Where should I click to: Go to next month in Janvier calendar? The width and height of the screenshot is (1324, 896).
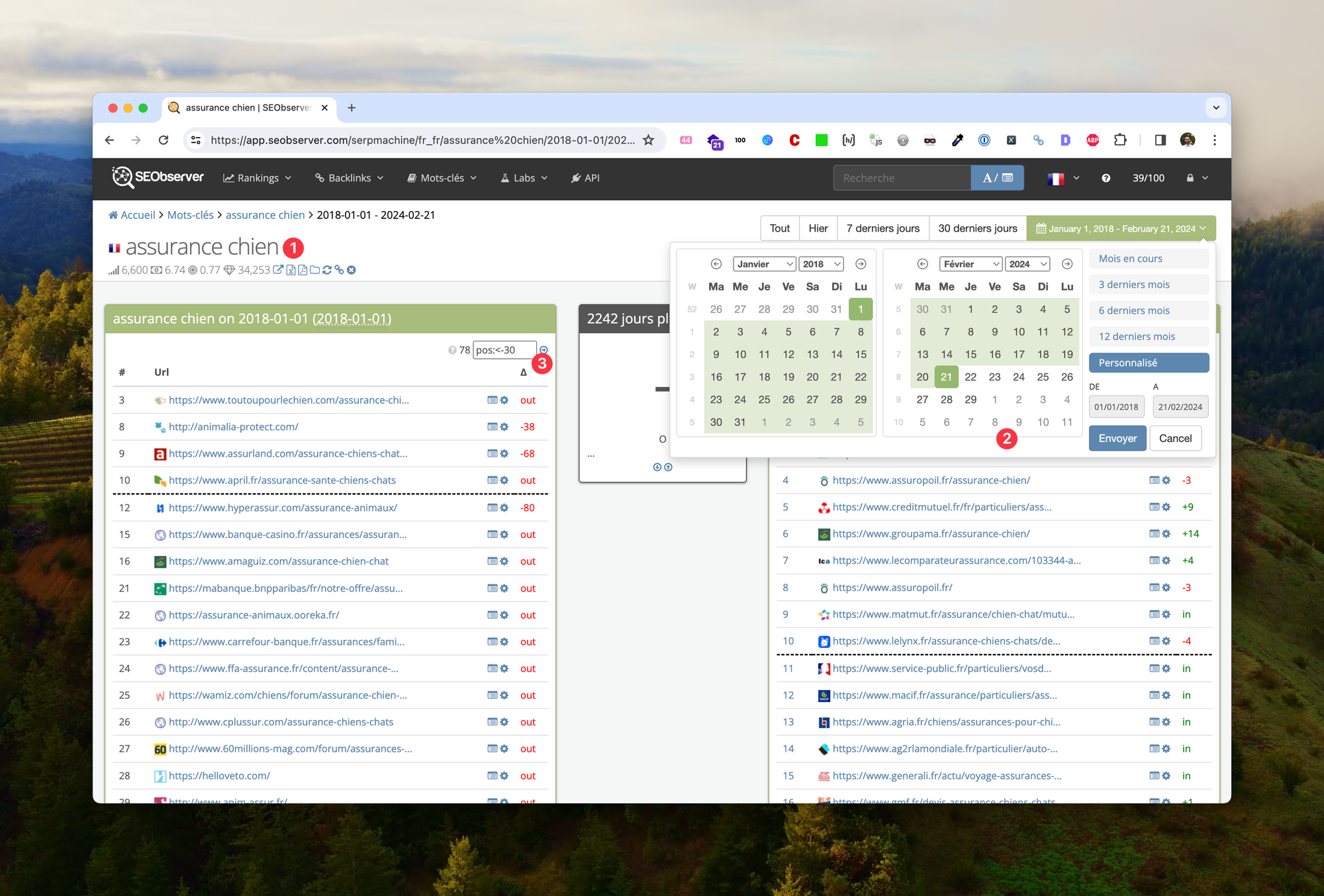861,264
